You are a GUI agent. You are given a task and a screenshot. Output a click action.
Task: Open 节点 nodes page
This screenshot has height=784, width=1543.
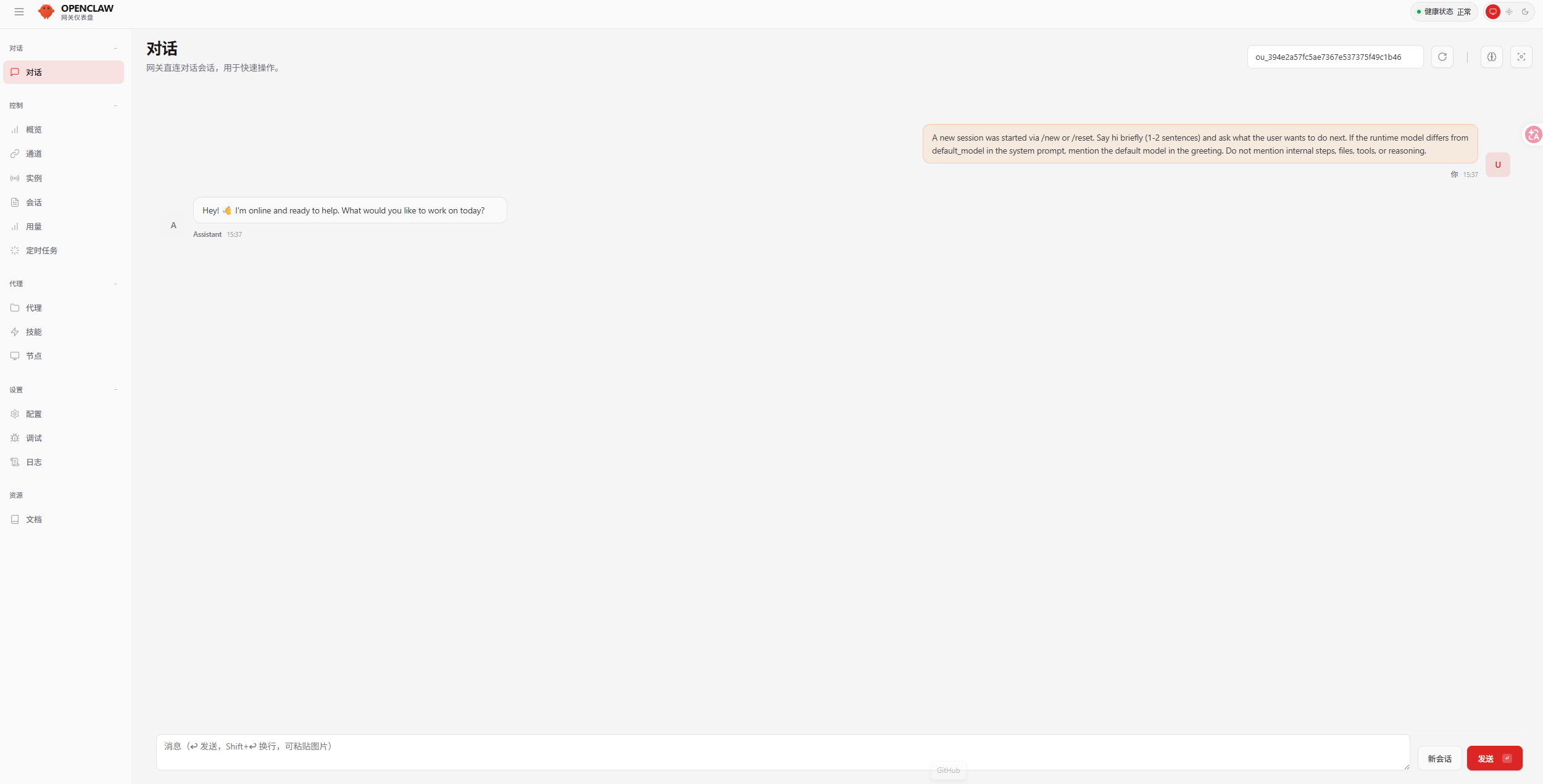(64, 356)
